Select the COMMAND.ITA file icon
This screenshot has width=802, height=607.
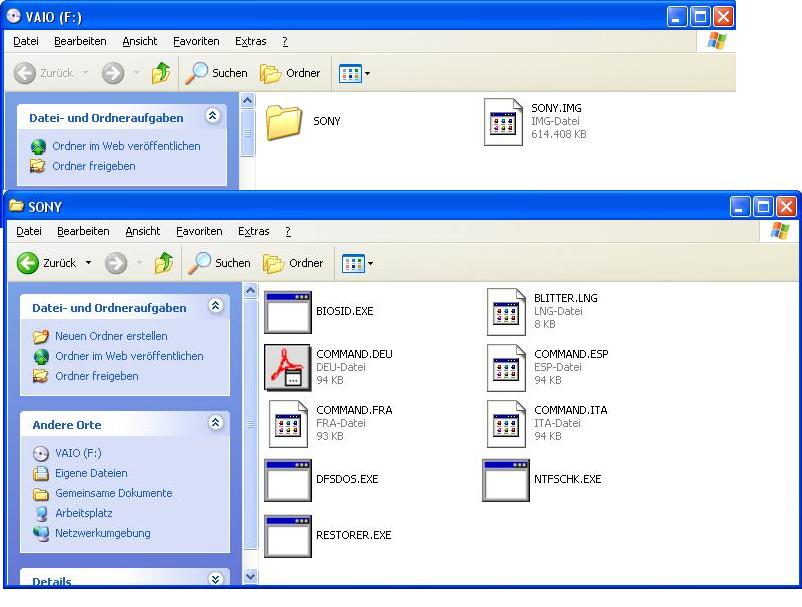(x=506, y=424)
